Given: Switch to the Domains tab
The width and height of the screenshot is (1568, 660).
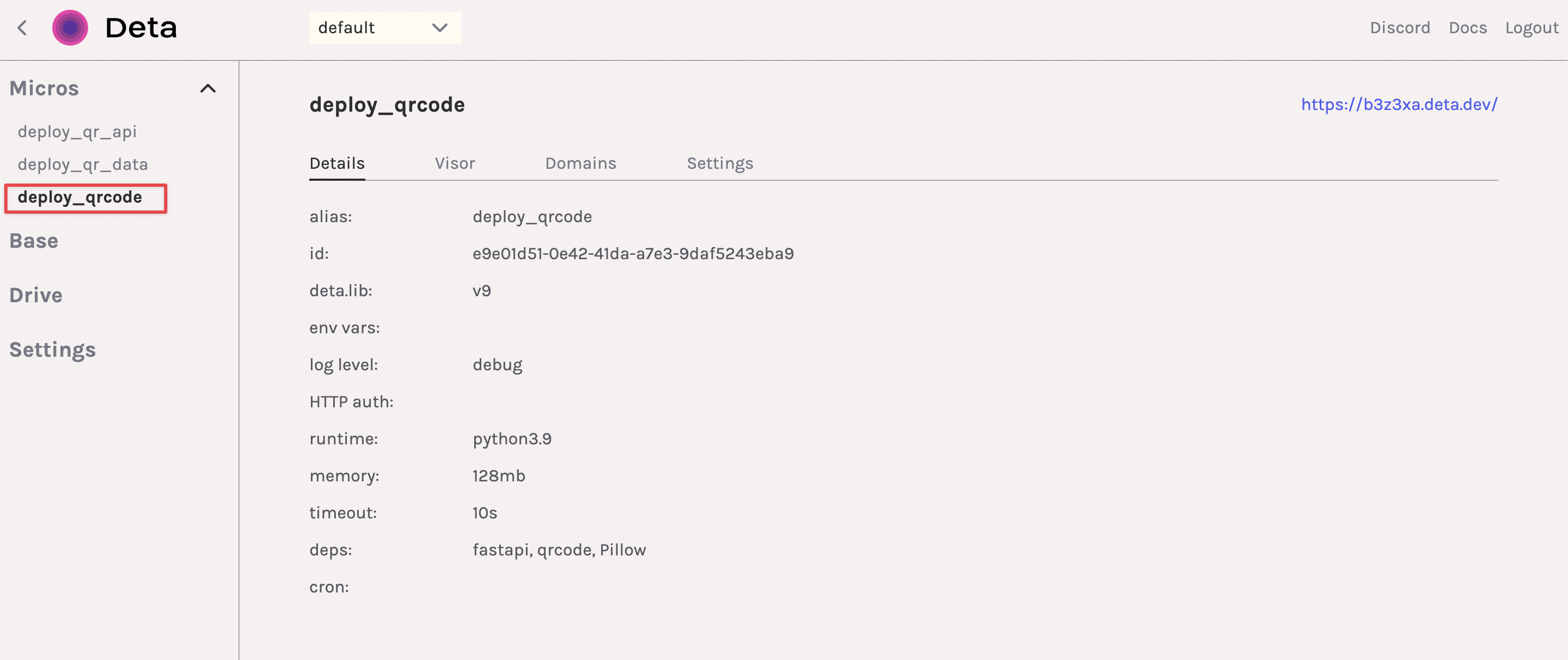Looking at the screenshot, I should pos(581,164).
